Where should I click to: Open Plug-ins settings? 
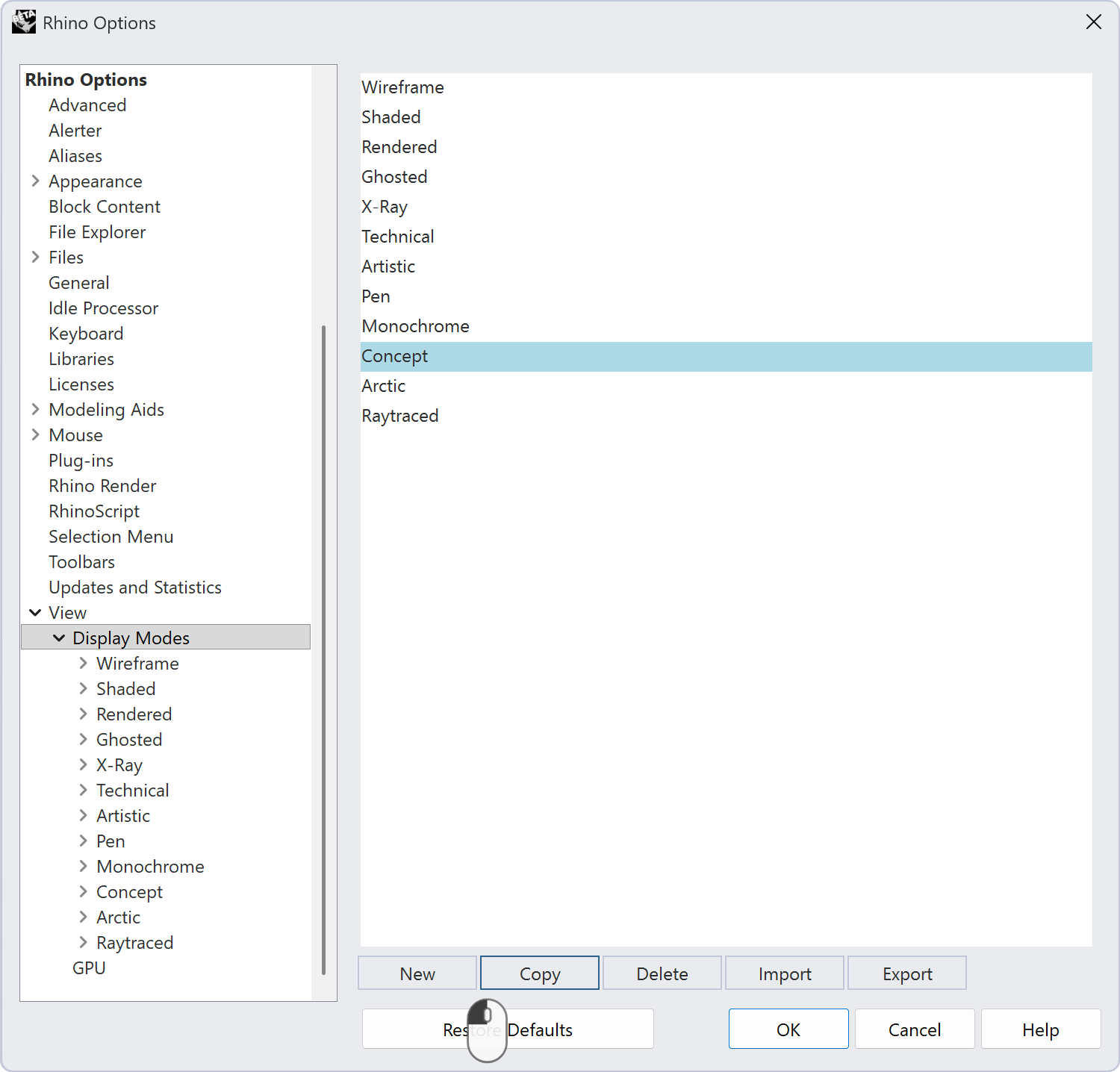(81, 461)
